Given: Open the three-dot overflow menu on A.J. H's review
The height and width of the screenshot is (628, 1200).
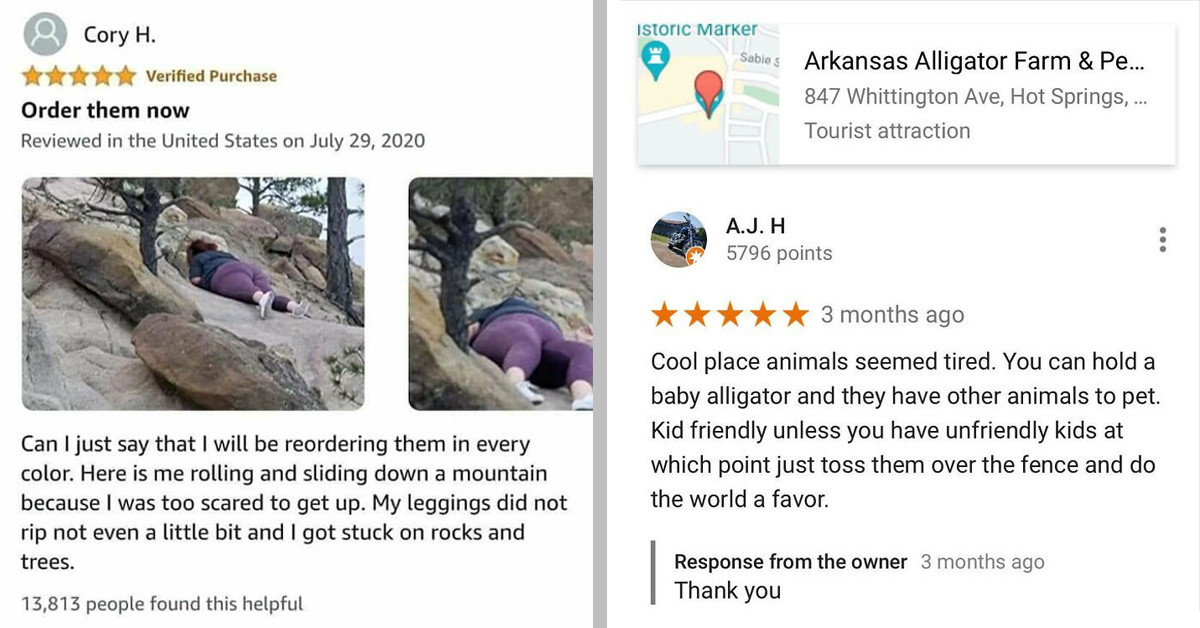Looking at the screenshot, I should [1162, 239].
